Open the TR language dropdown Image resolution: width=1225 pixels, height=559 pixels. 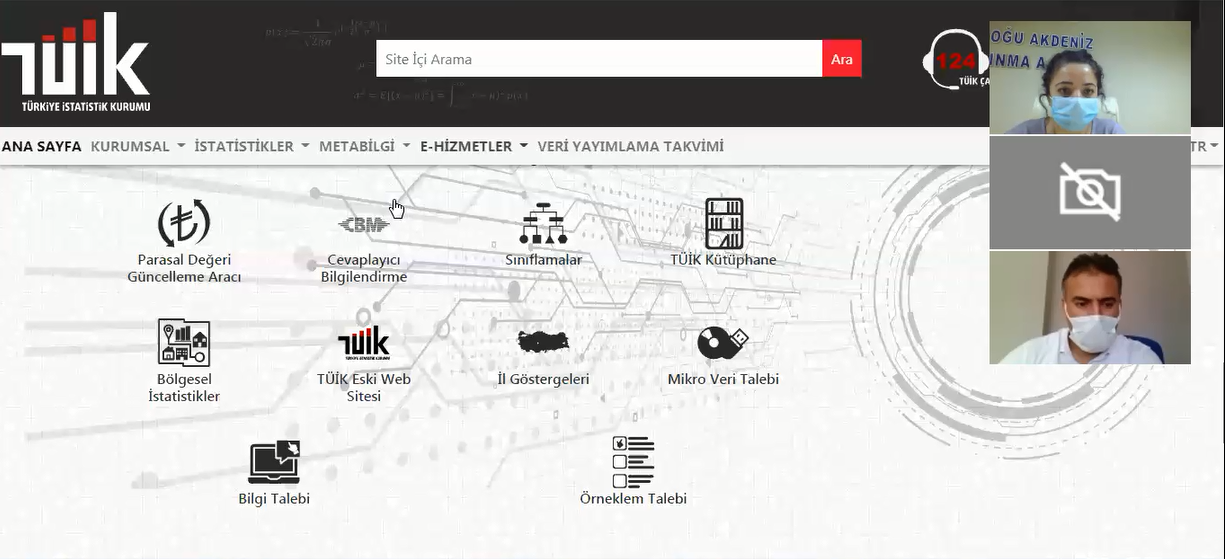click(x=1204, y=146)
